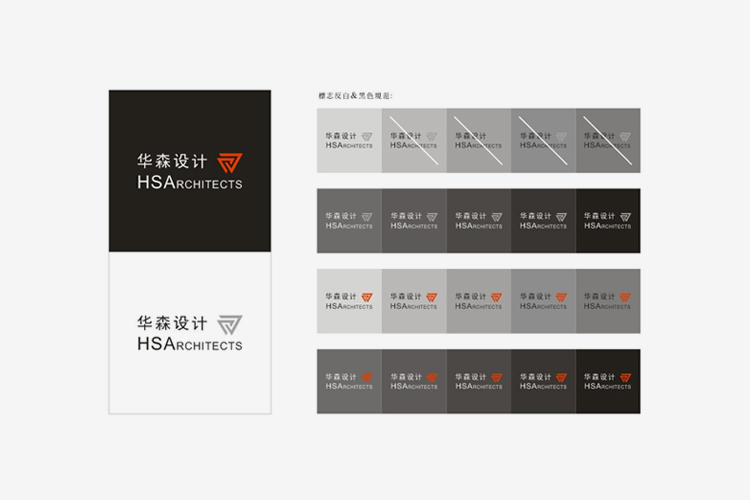This screenshot has width=750, height=500.
Task: Select first swatch of second row, gray logo
Action: pyautogui.click(x=349, y=221)
